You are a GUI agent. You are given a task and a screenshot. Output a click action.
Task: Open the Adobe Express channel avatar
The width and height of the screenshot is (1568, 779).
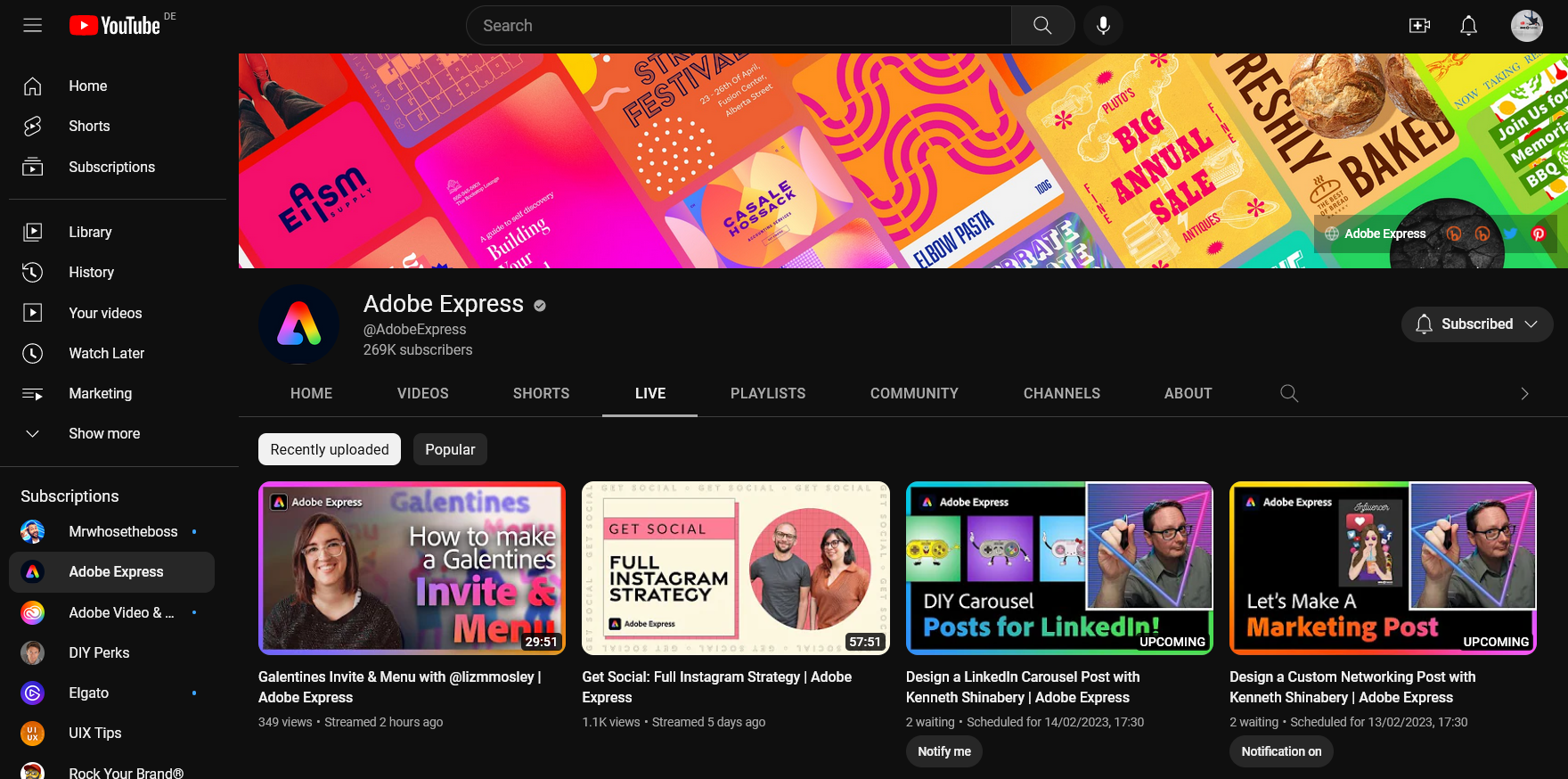point(299,324)
